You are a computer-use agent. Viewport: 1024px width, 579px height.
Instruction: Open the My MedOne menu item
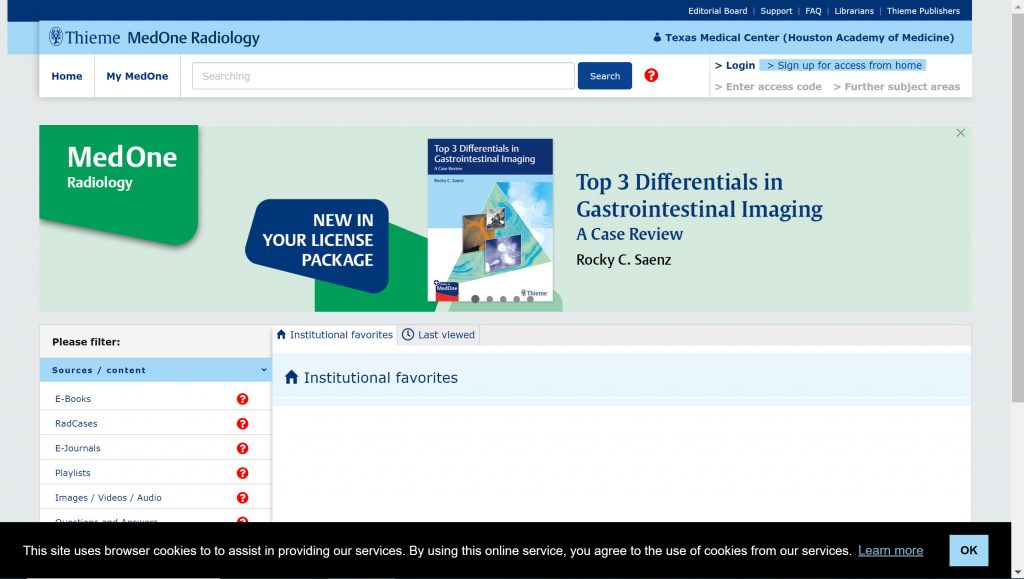[x=137, y=76]
